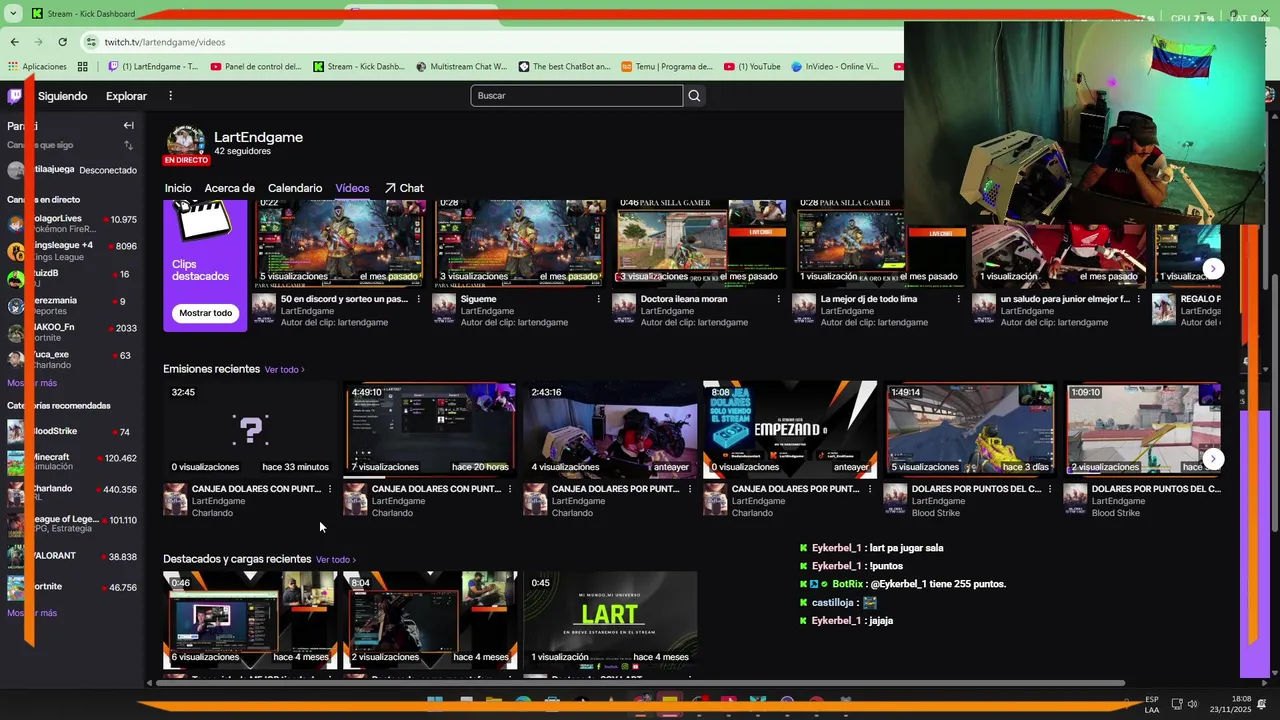Open options for clip 'Doctora ileana moran'

778,299
